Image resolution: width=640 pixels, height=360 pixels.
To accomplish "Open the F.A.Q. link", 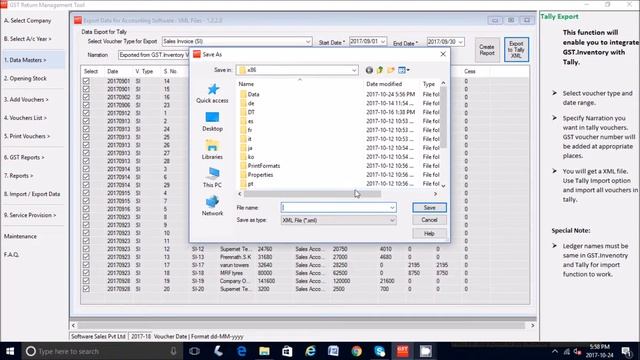I will (11, 255).
